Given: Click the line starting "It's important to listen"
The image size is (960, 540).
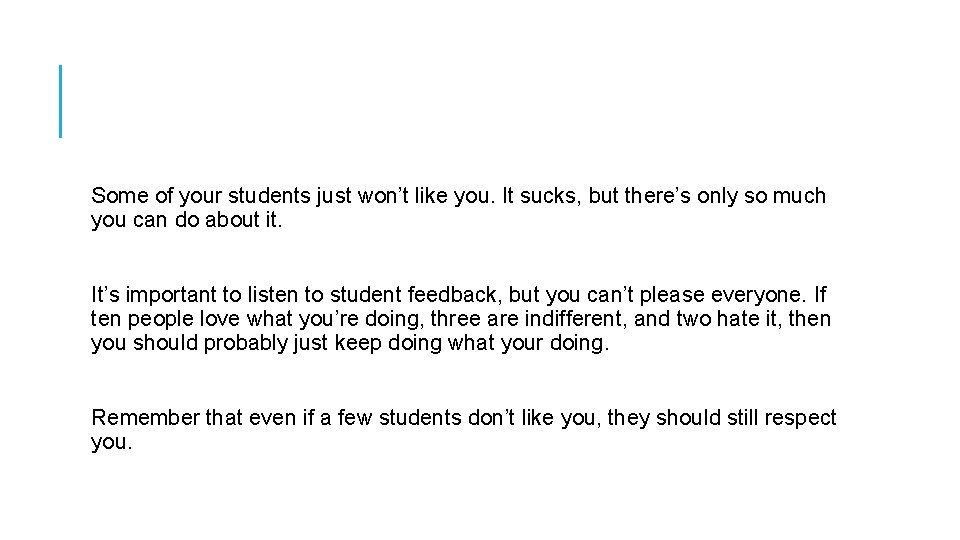Looking at the screenshot, I should tap(458, 295).
